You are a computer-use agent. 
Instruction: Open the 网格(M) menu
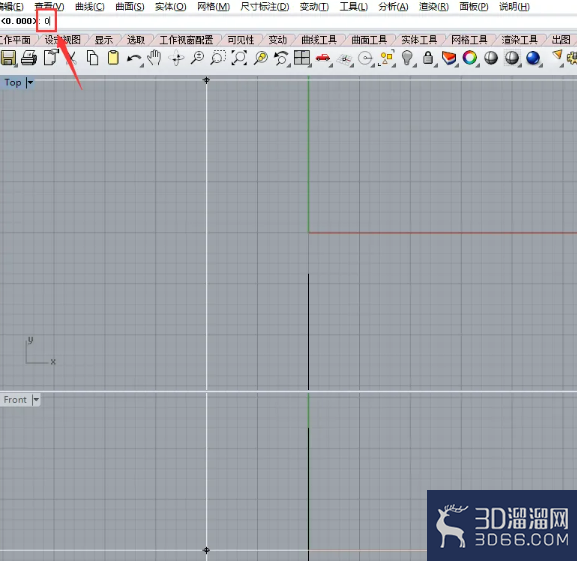tap(213, 7)
